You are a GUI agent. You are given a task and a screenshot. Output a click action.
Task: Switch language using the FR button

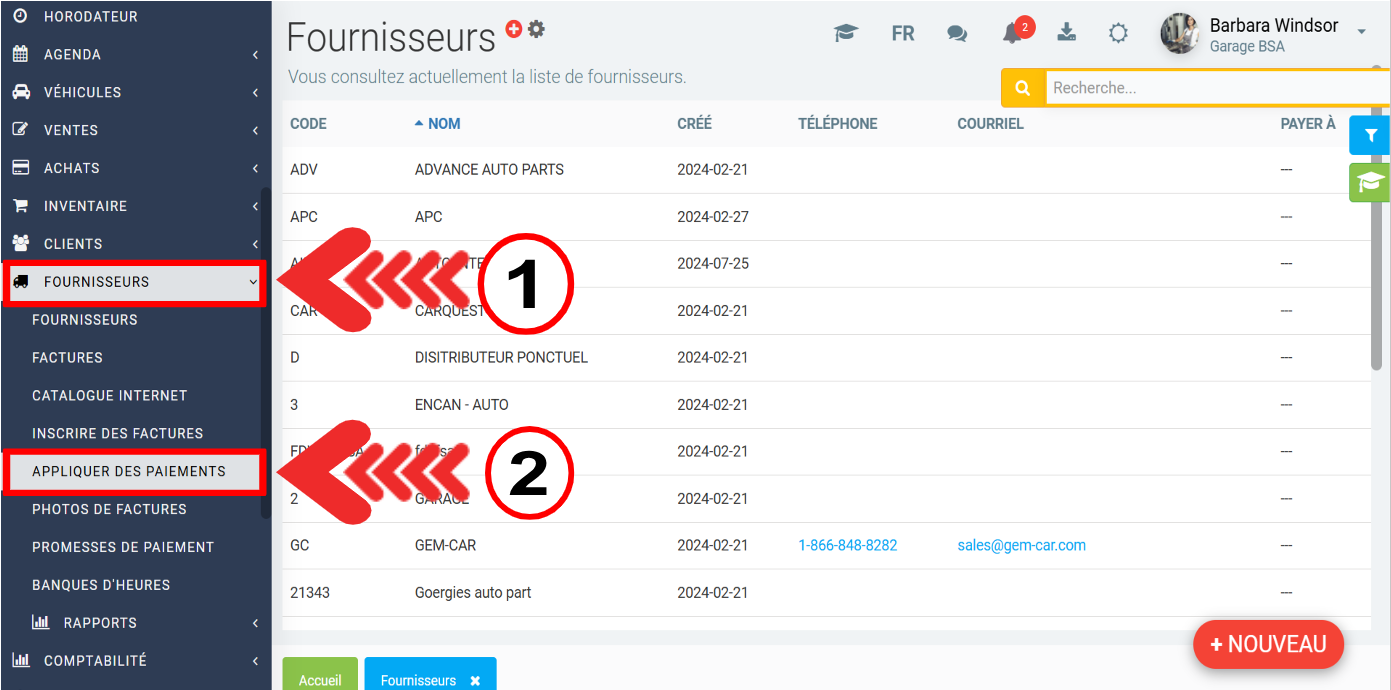pyautogui.click(x=903, y=33)
